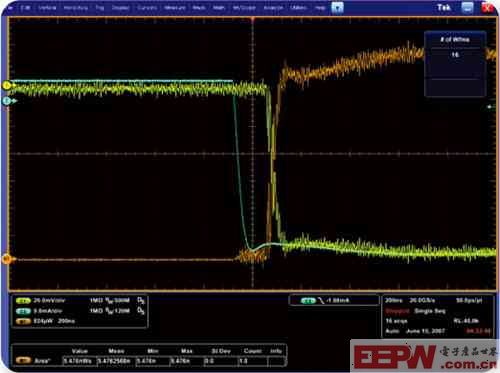
Task: Open the Vertical menu
Action: 47,7
